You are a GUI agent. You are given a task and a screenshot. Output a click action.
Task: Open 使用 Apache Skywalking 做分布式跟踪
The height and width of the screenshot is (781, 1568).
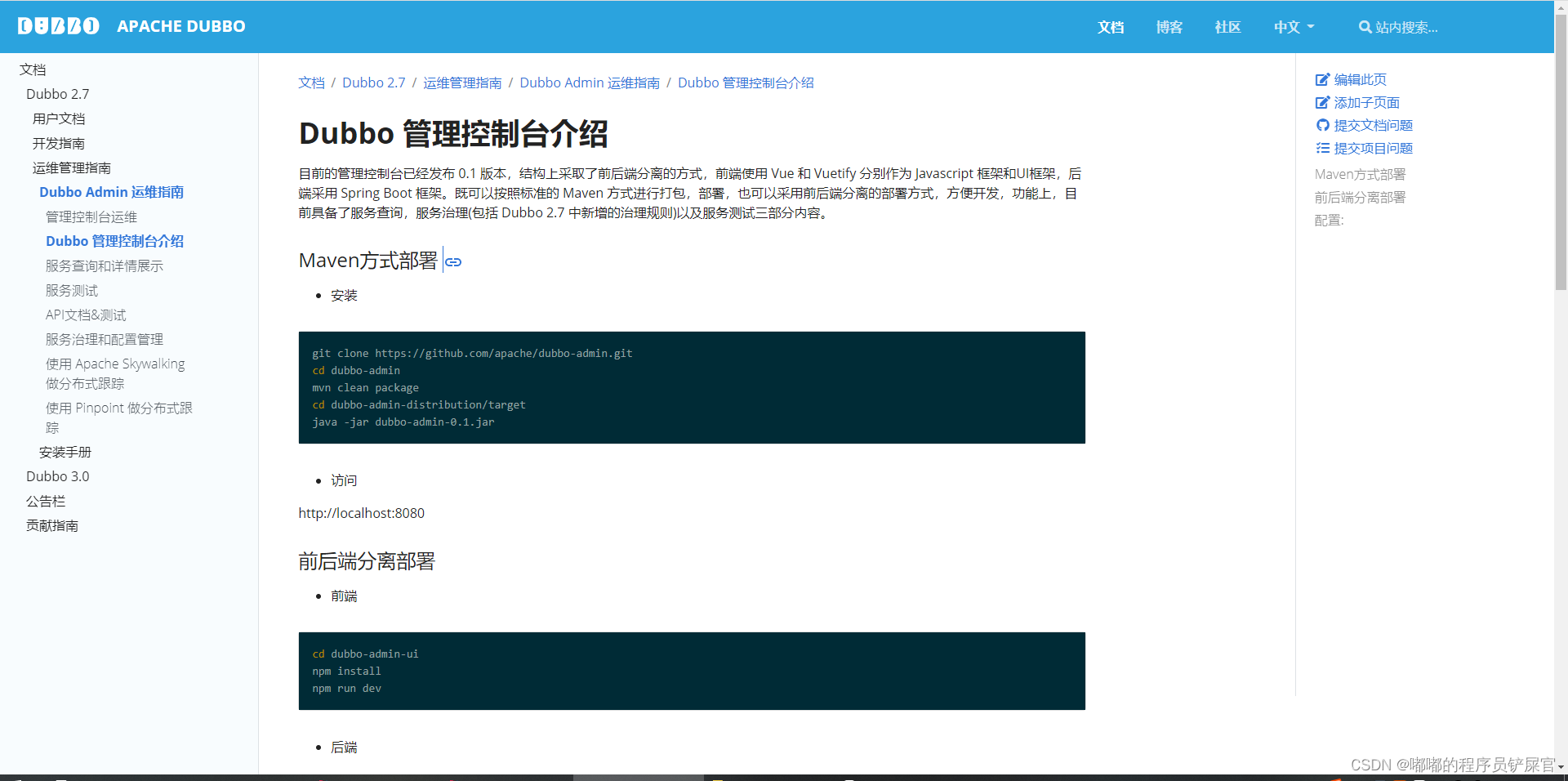tap(115, 373)
